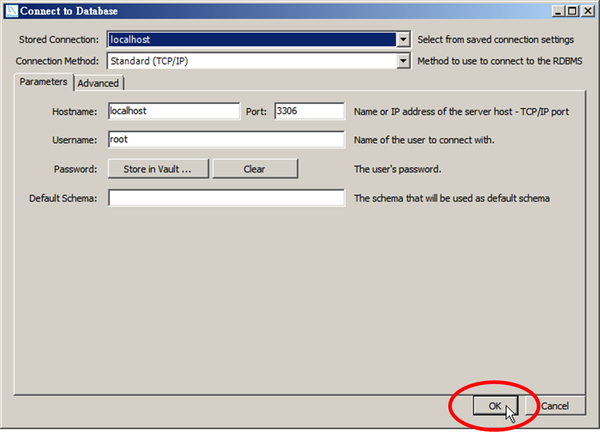This screenshot has width=600, height=432.
Task: Click the Clear password button
Action: (255, 169)
